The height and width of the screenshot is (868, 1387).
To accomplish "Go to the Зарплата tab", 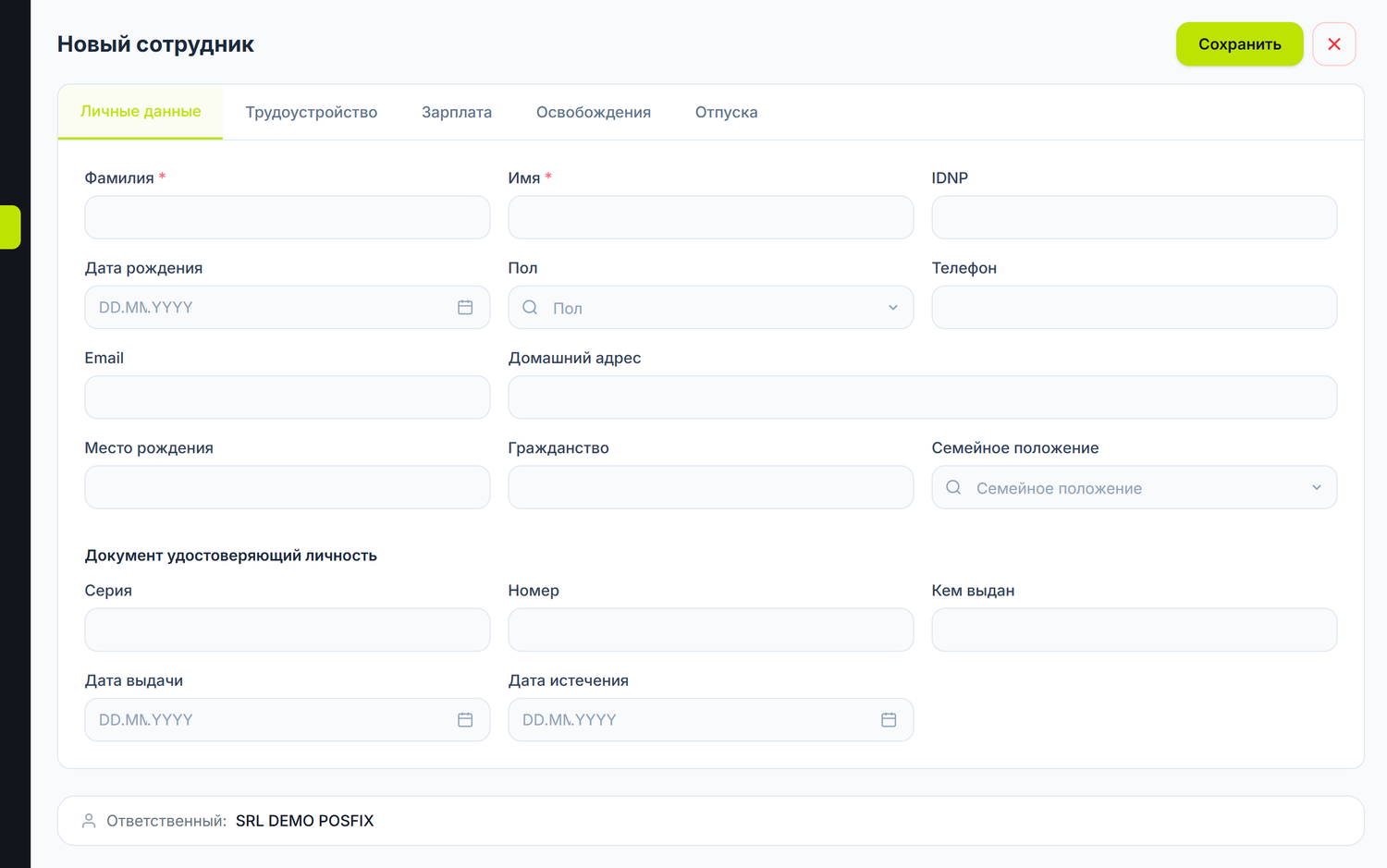I will tap(457, 112).
